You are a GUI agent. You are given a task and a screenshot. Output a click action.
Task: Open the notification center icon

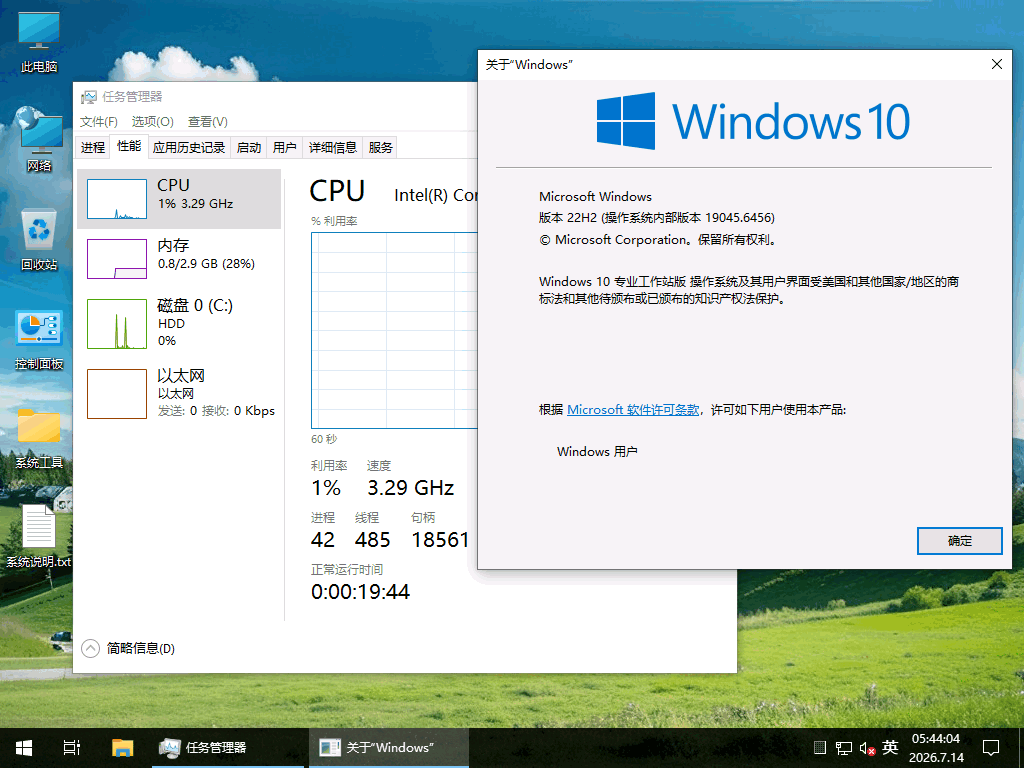click(991, 748)
